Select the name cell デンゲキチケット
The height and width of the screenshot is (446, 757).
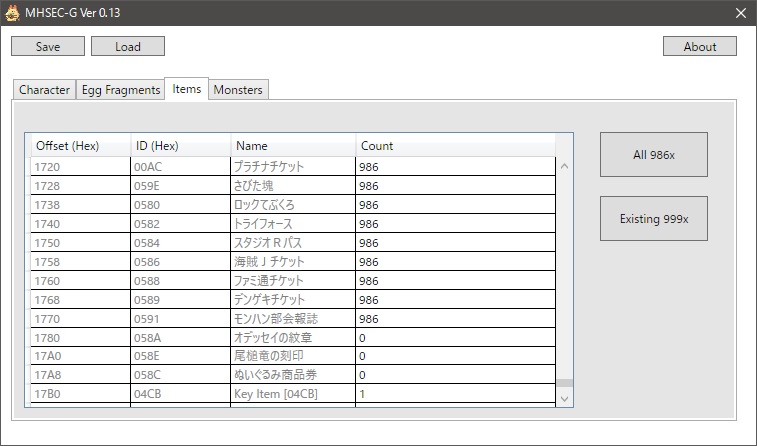coord(293,299)
